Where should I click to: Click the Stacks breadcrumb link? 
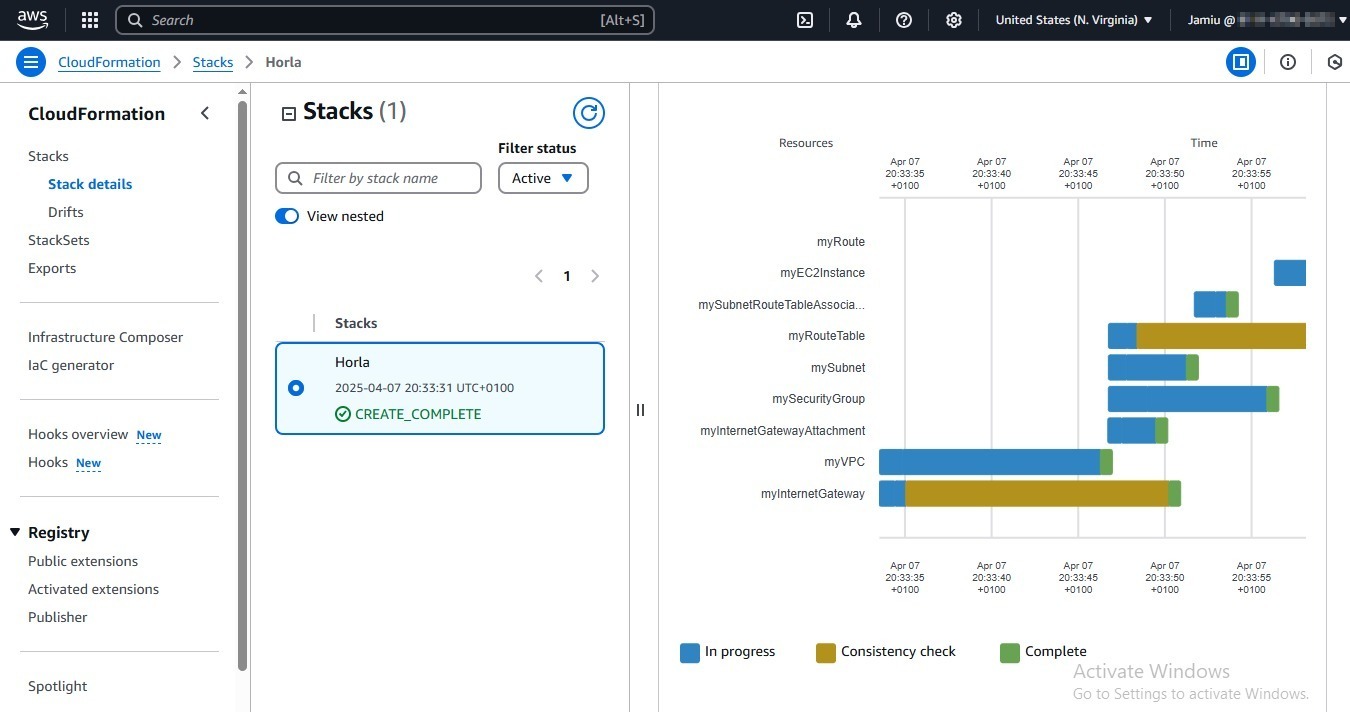[213, 62]
